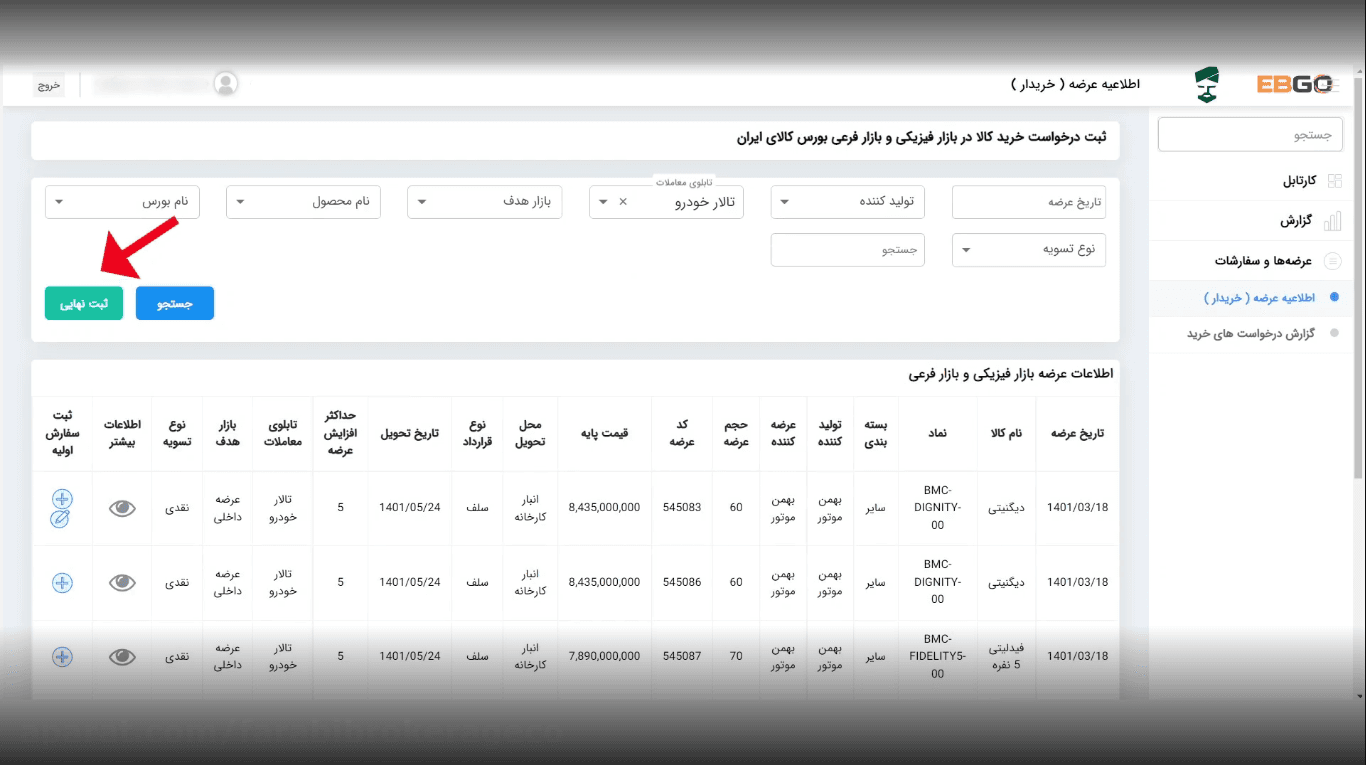Click the محل تحویل column header
This screenshot has height=765, width=1366.
[x=531, y=434]
